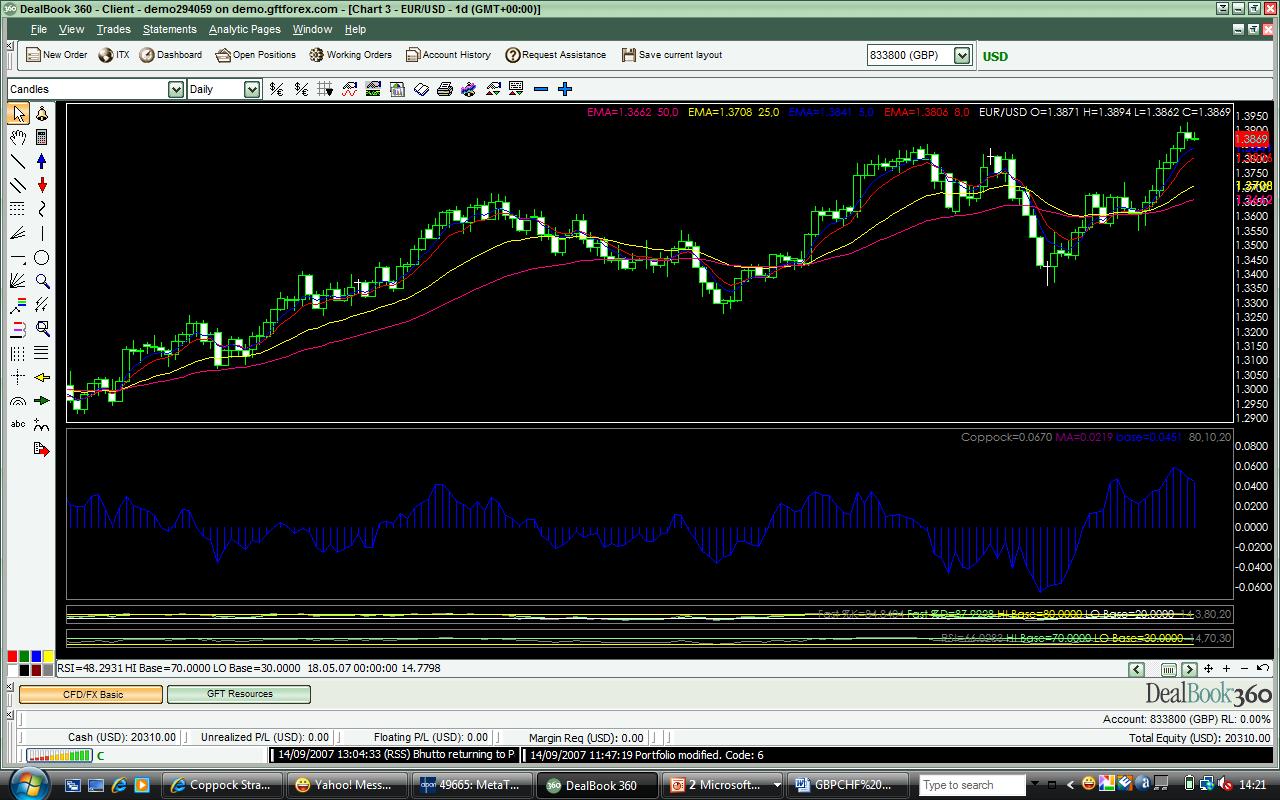This screenshot has width=1280, height=800.
Task: Click the Total Equity (USD) status text
Action: [x=1199, y=738]
